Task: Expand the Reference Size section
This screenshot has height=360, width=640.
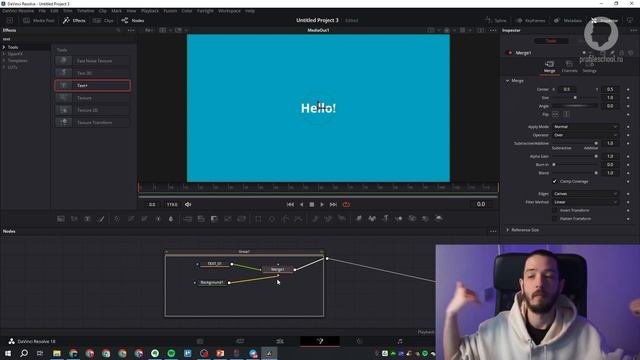Action: [508, 230]
